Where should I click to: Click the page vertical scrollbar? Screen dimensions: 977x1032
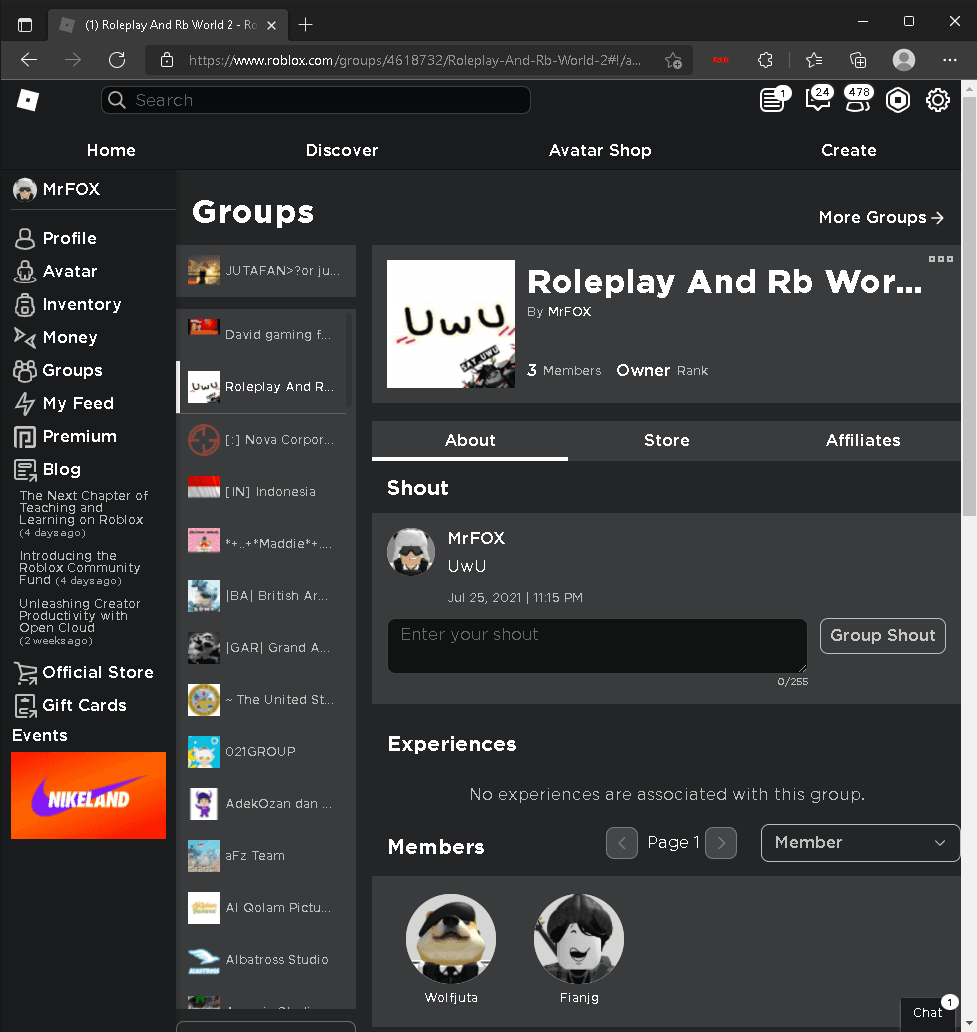tap(969, 306)
